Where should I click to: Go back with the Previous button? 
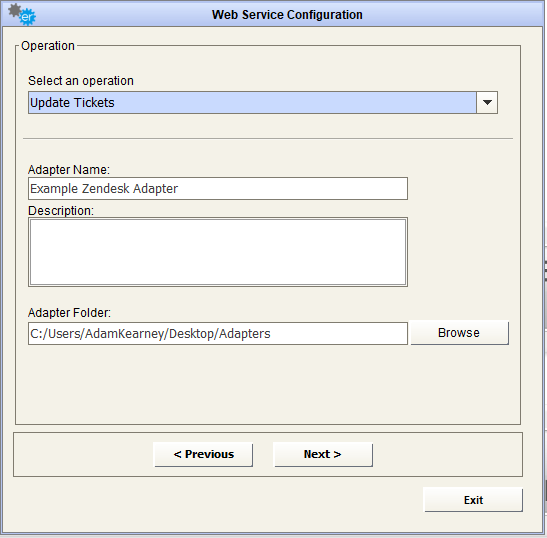click(x=203, y=454)
